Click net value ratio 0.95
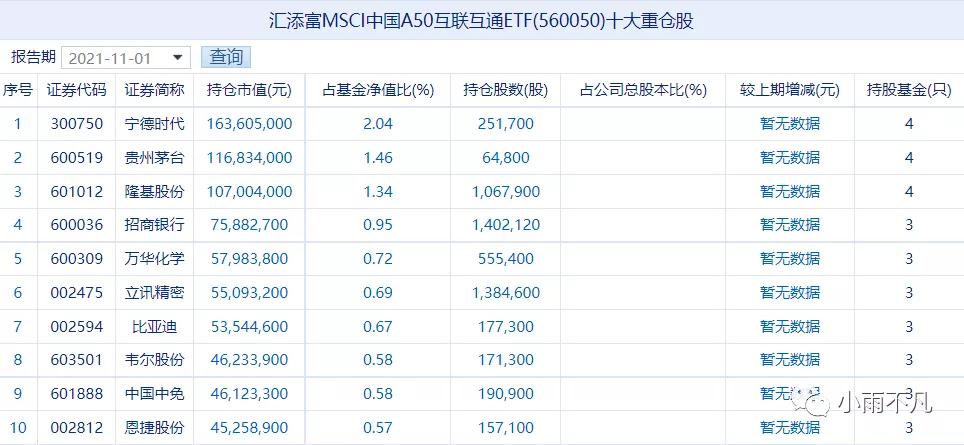The width and height of the screenshot is (964, 445). pyautogui.click(x=378, y=225)
